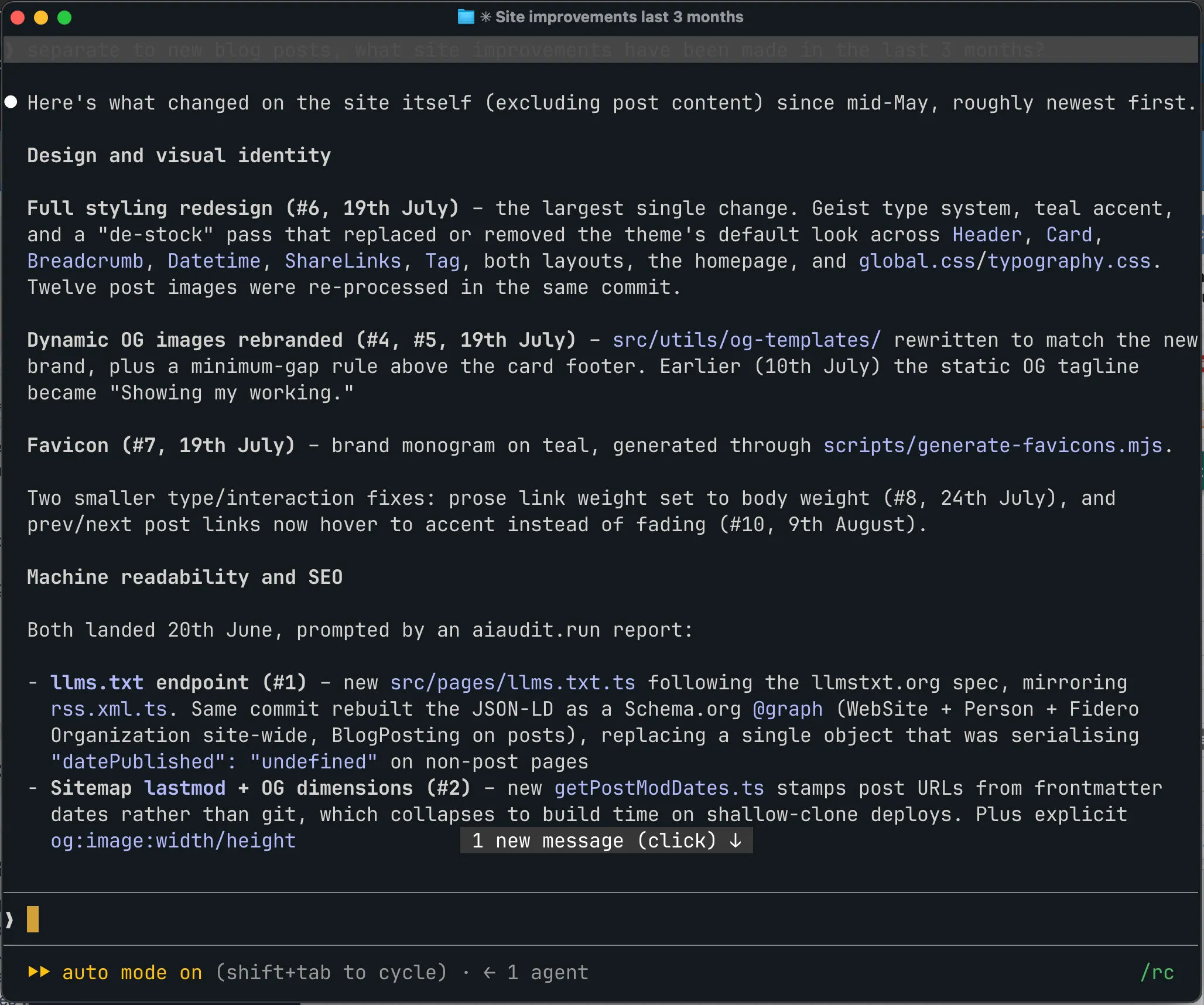
Task: Click "endpoint (#1)" bold text
Action: 231,682
